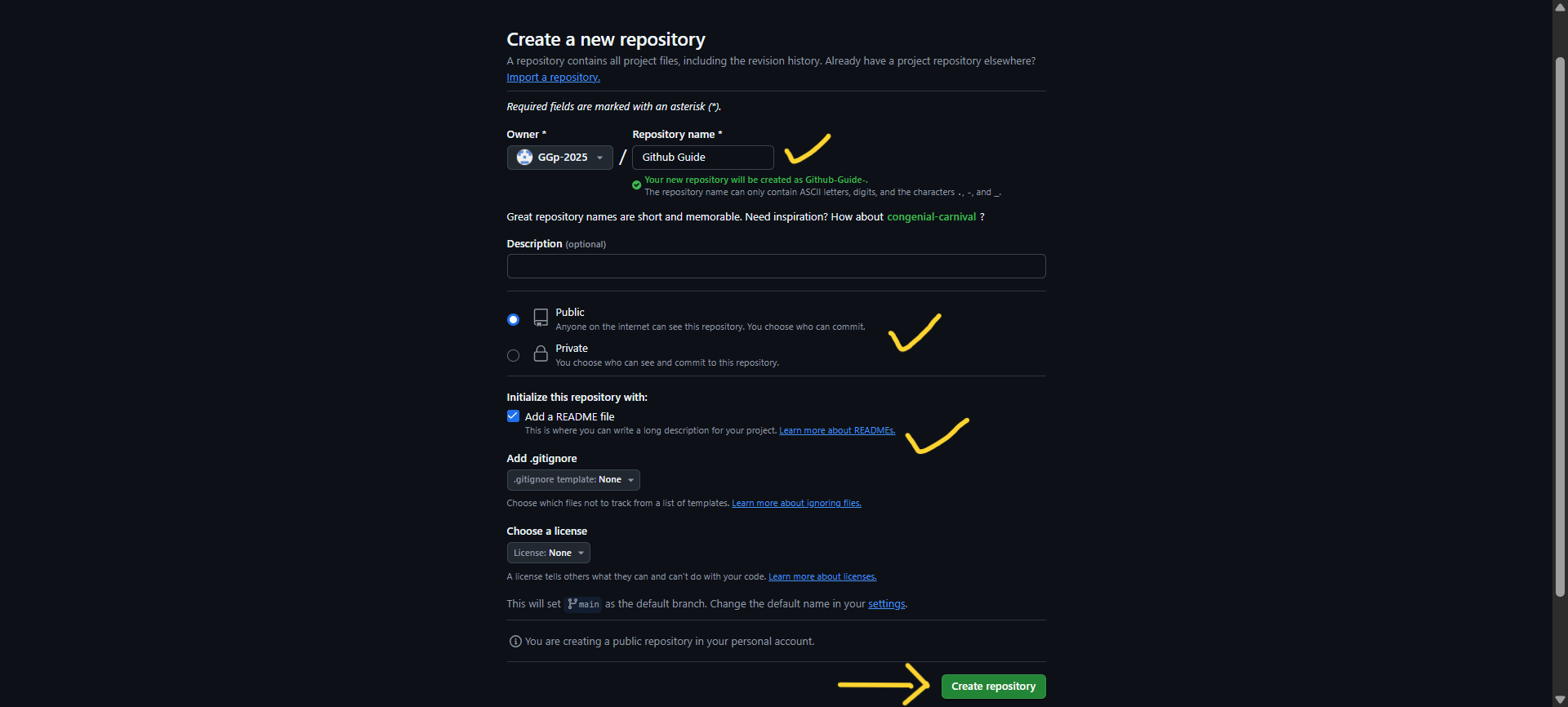Open the License dropdown

[x=548, y=553]
